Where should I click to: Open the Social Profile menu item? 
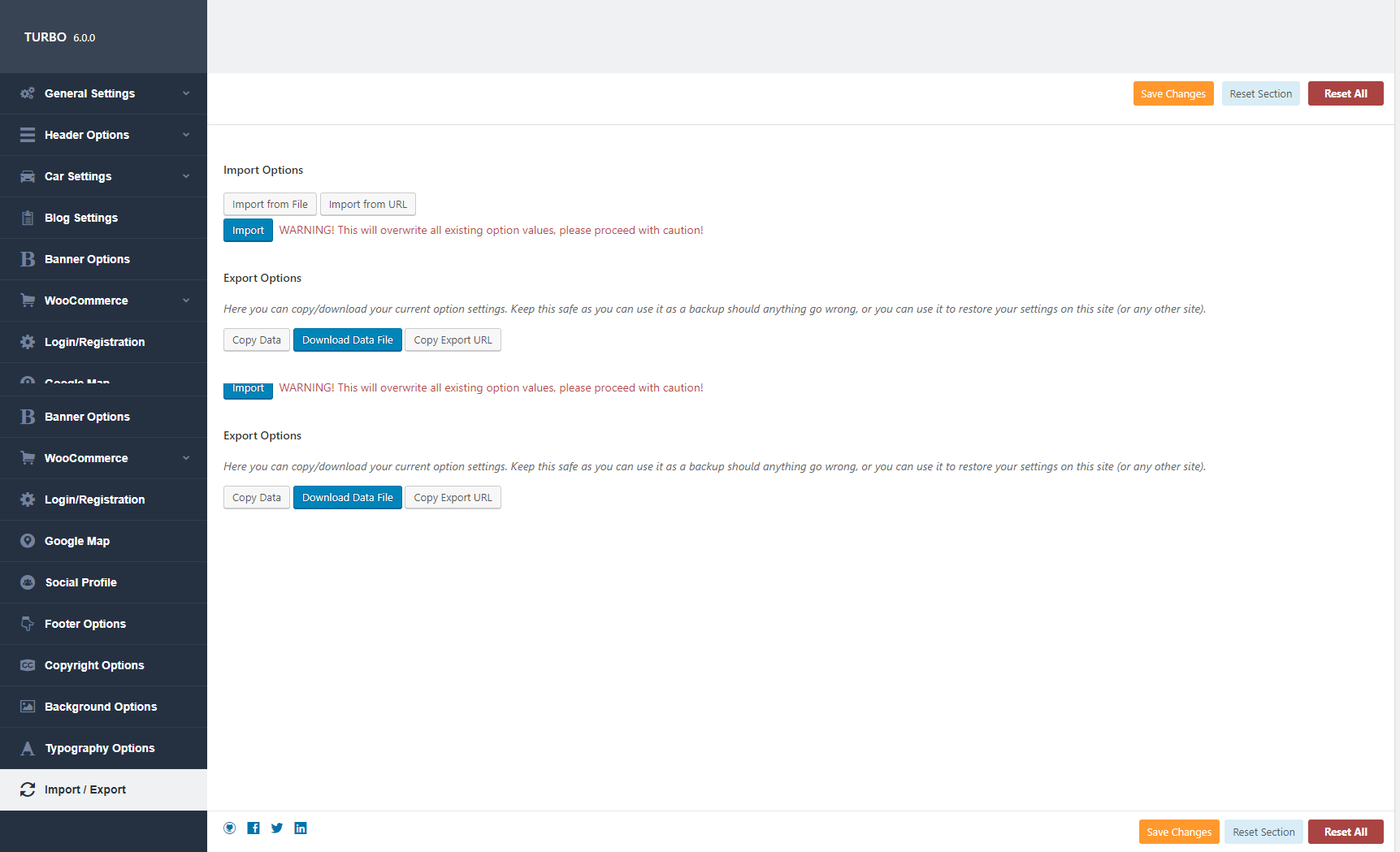pos(81,582)
